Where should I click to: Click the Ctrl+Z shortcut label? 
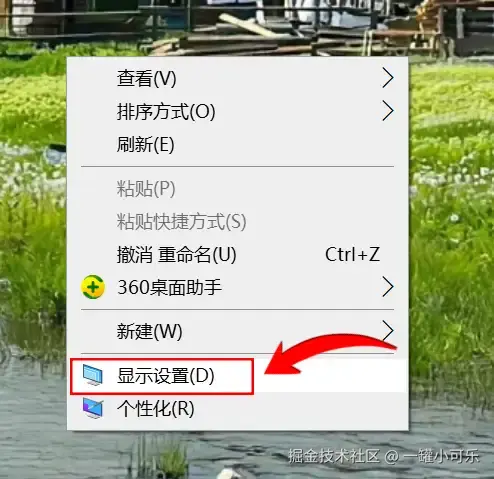(x=352, y=254)
